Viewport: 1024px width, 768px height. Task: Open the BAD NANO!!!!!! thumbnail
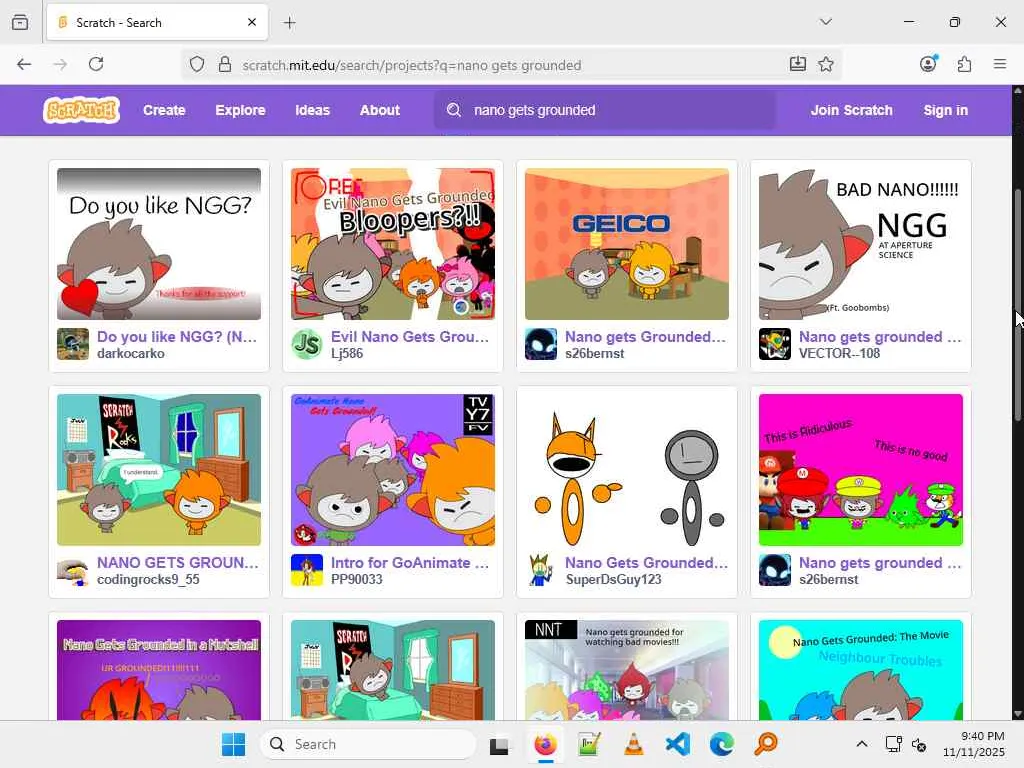point(861,244)
